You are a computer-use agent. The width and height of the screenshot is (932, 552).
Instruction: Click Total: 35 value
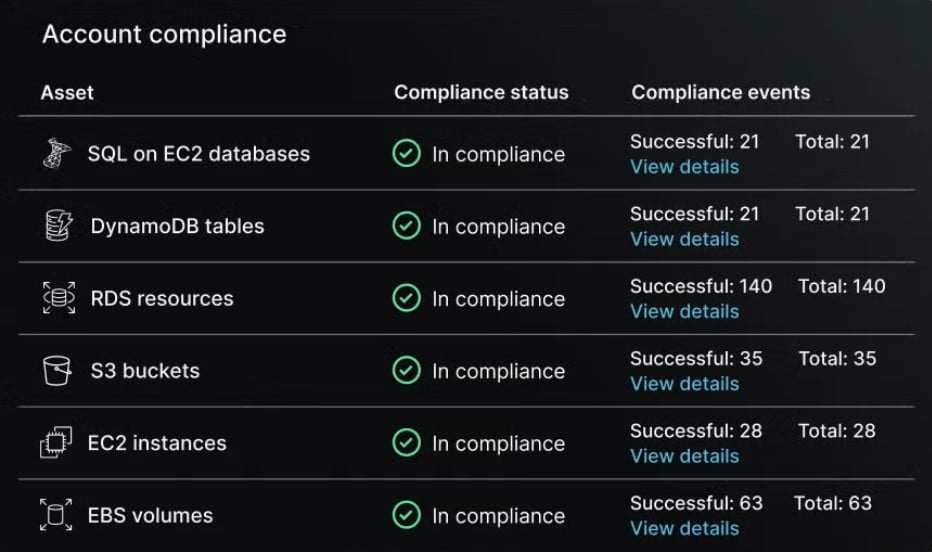[837, 359]
